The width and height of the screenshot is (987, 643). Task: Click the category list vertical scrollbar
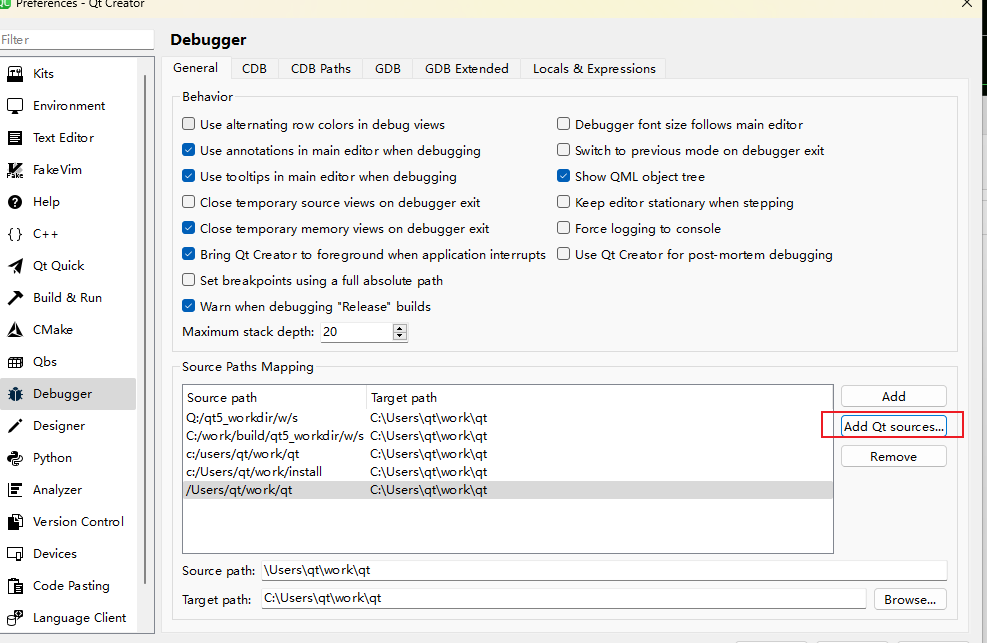click(145, 329)
